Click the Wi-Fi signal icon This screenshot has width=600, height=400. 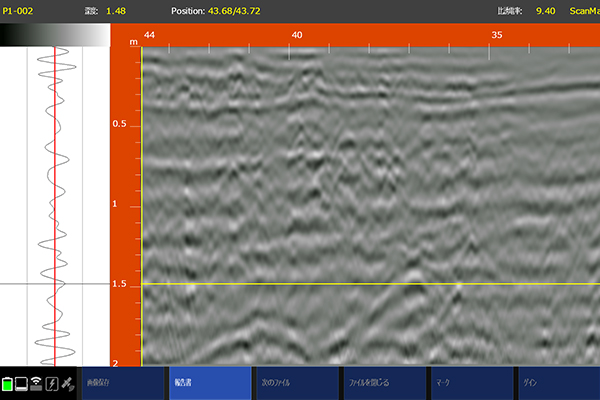pos(37,384)
